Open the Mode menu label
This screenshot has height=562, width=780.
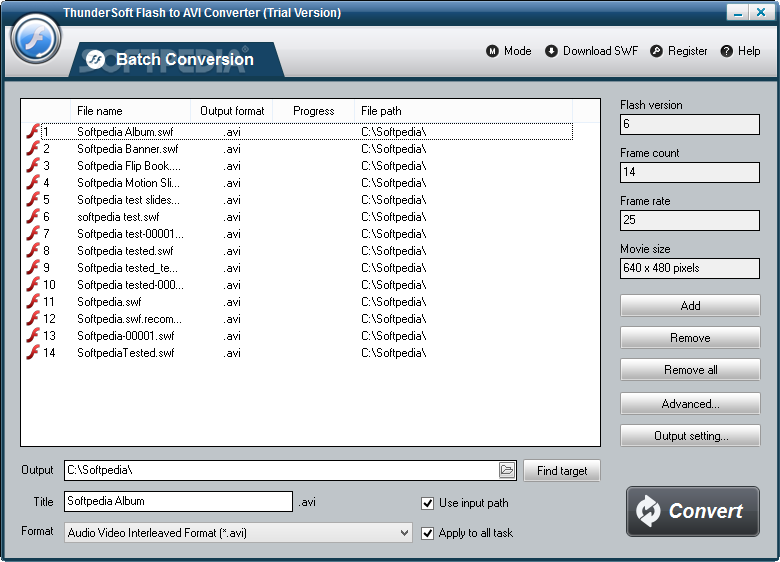pyautogui.click(x=517, y=51)
